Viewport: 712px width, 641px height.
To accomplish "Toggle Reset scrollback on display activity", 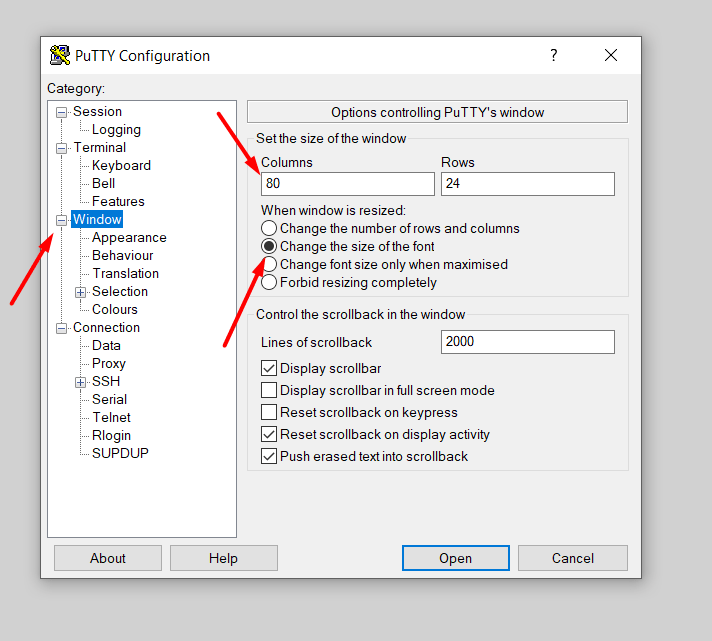I will (x=269, y=434).
